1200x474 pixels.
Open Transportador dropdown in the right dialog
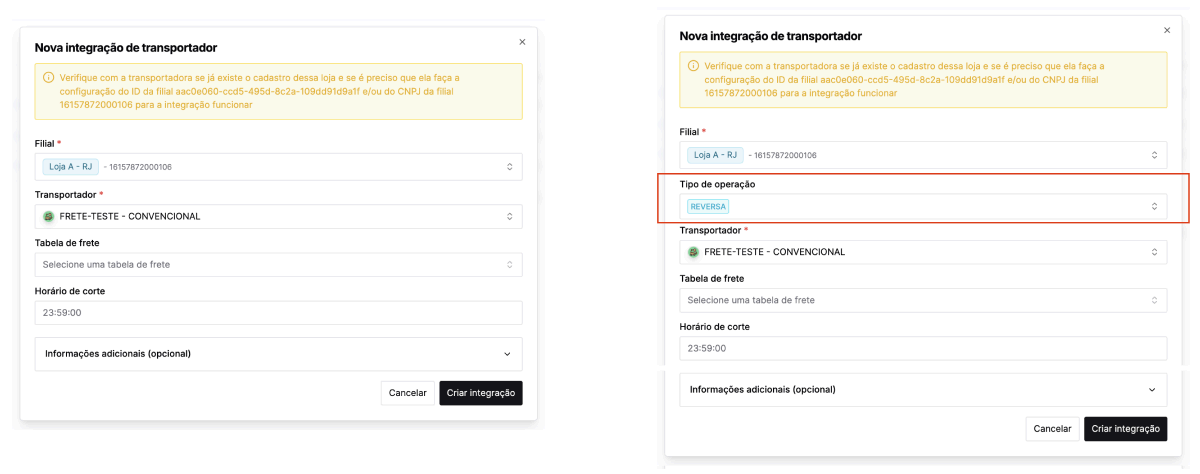pos(923,252)
